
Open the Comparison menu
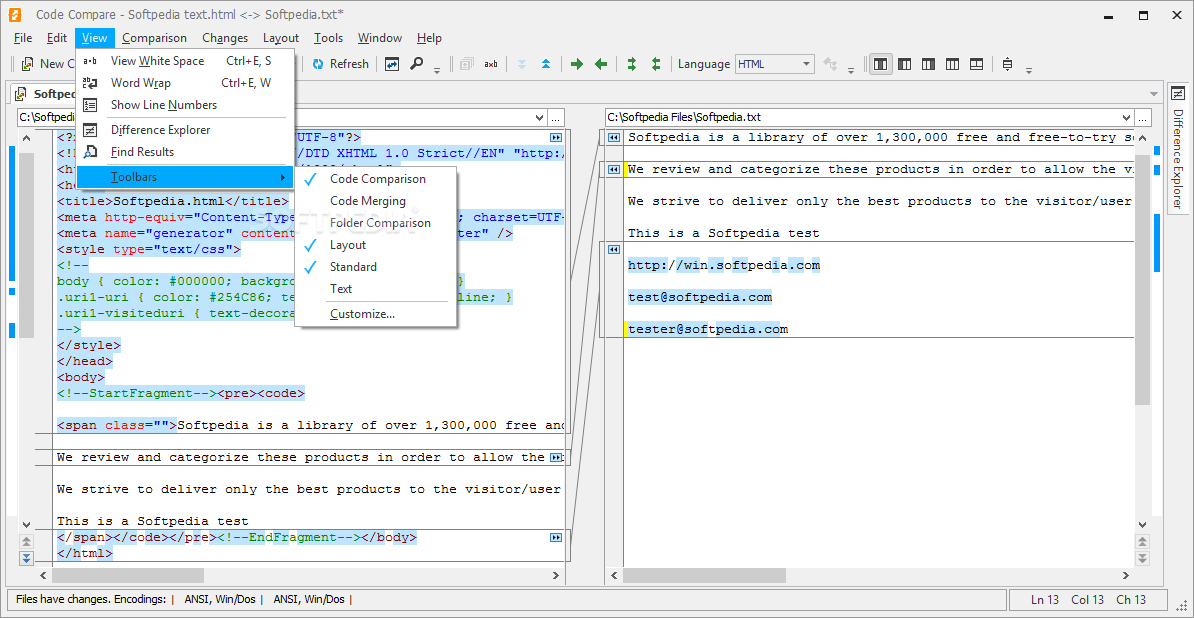pyautogui.click(x=154, y=38)
